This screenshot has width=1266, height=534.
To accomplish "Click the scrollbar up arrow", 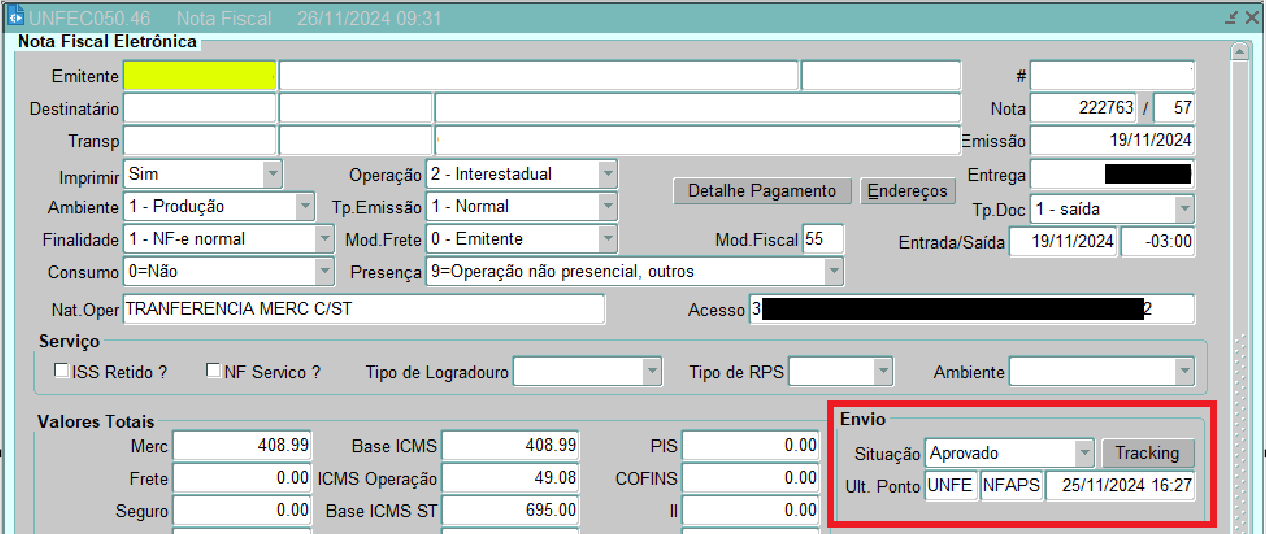I will pos(1240,51).
